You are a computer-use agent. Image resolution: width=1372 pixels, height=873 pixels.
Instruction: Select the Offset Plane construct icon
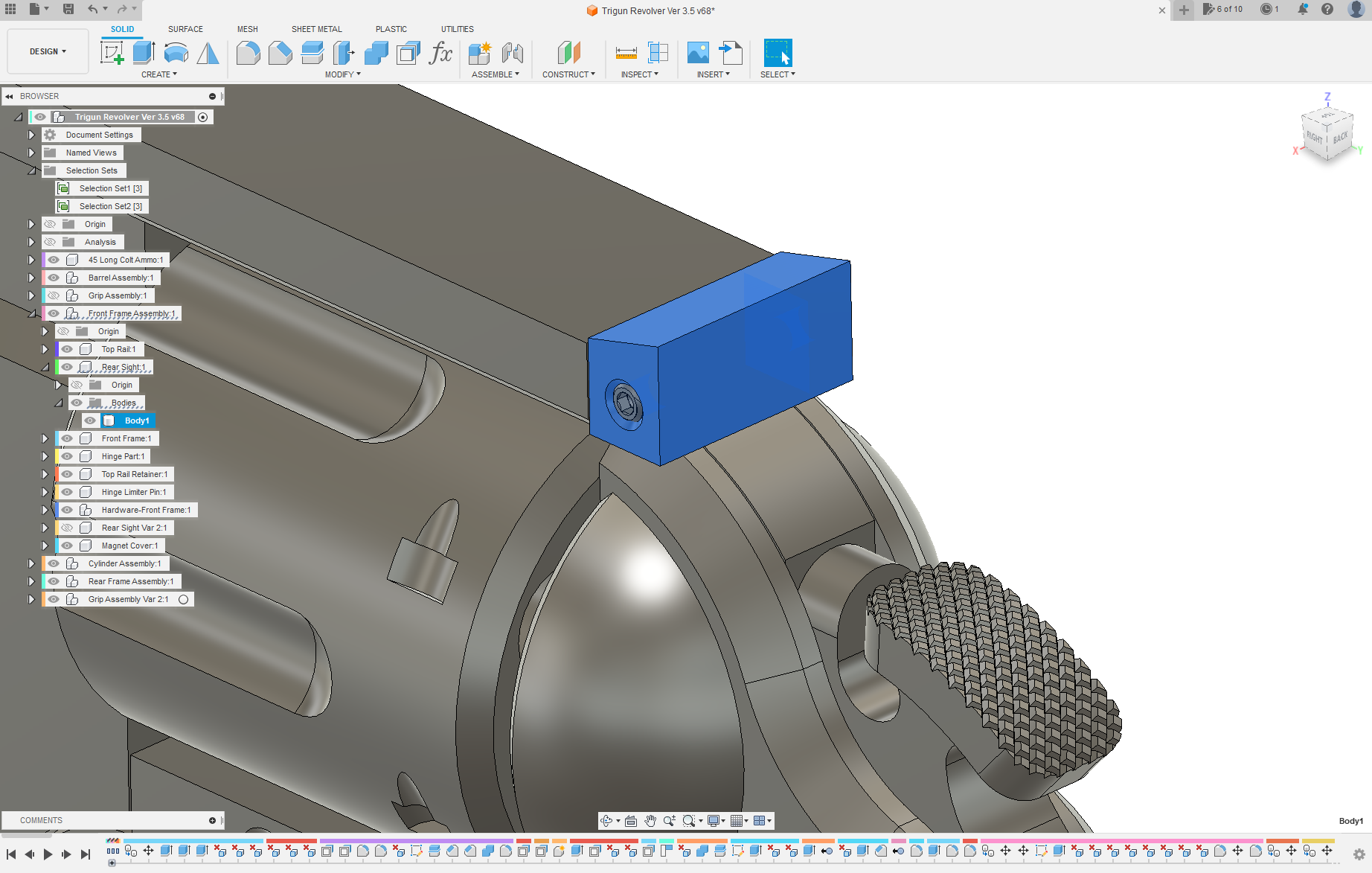(568, 53)
